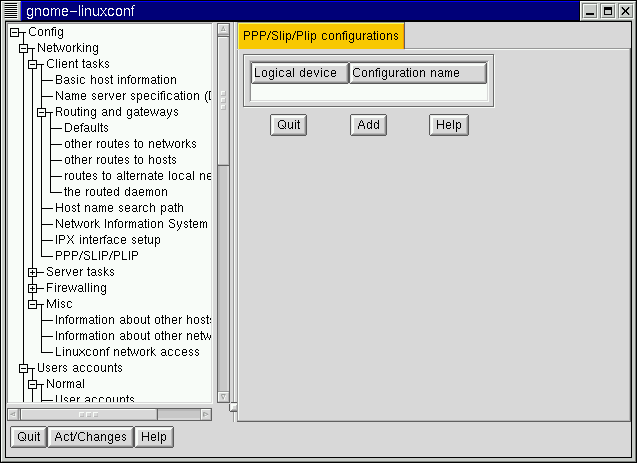
Task: Open the PPP/SLIP/PLIP tree entry
Action: pyautogui.click(x=96, y=256)
